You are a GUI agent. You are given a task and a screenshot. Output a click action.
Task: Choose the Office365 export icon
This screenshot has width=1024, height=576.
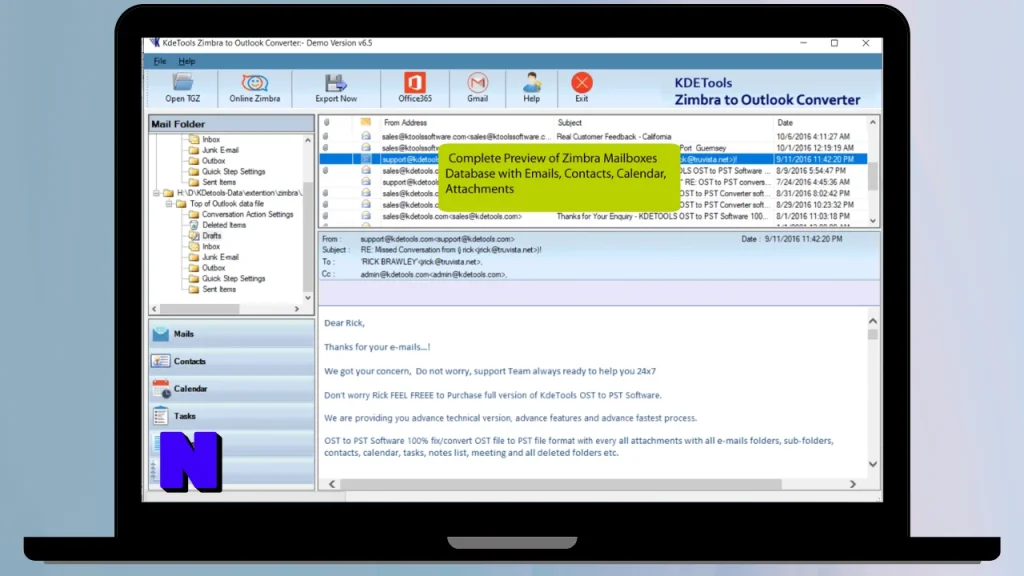point(415,88)
